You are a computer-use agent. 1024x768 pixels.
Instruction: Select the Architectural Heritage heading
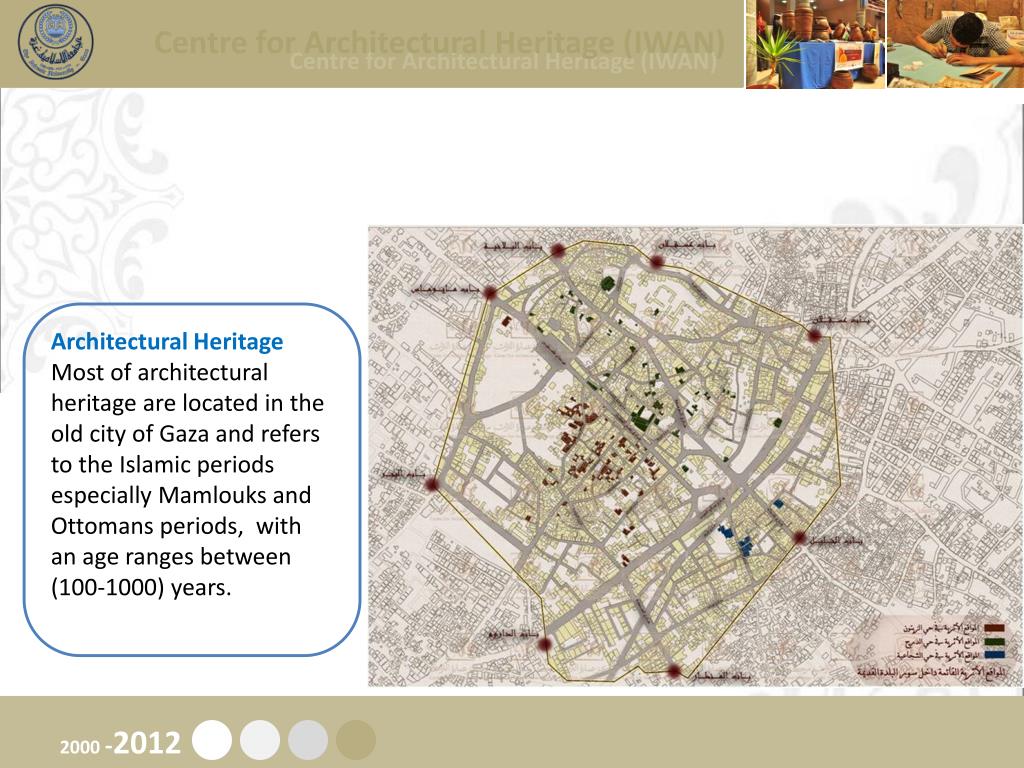167,342
